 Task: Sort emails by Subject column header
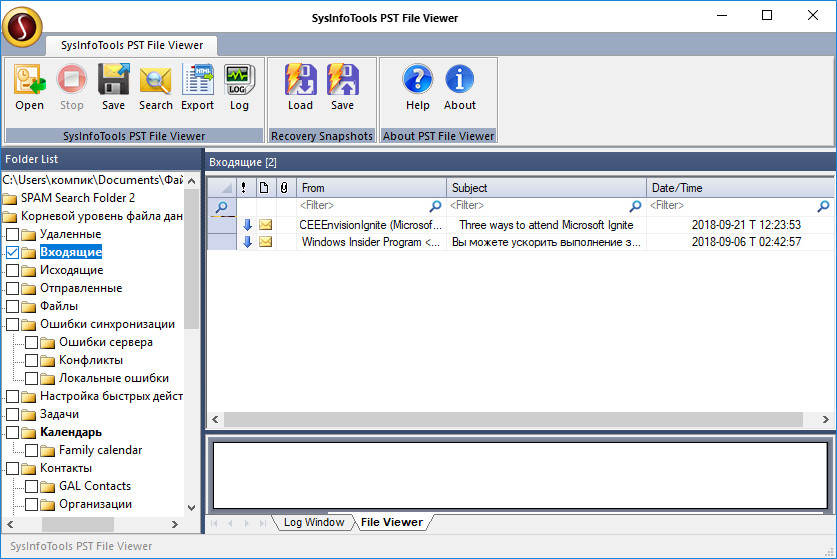coord(547,188)
